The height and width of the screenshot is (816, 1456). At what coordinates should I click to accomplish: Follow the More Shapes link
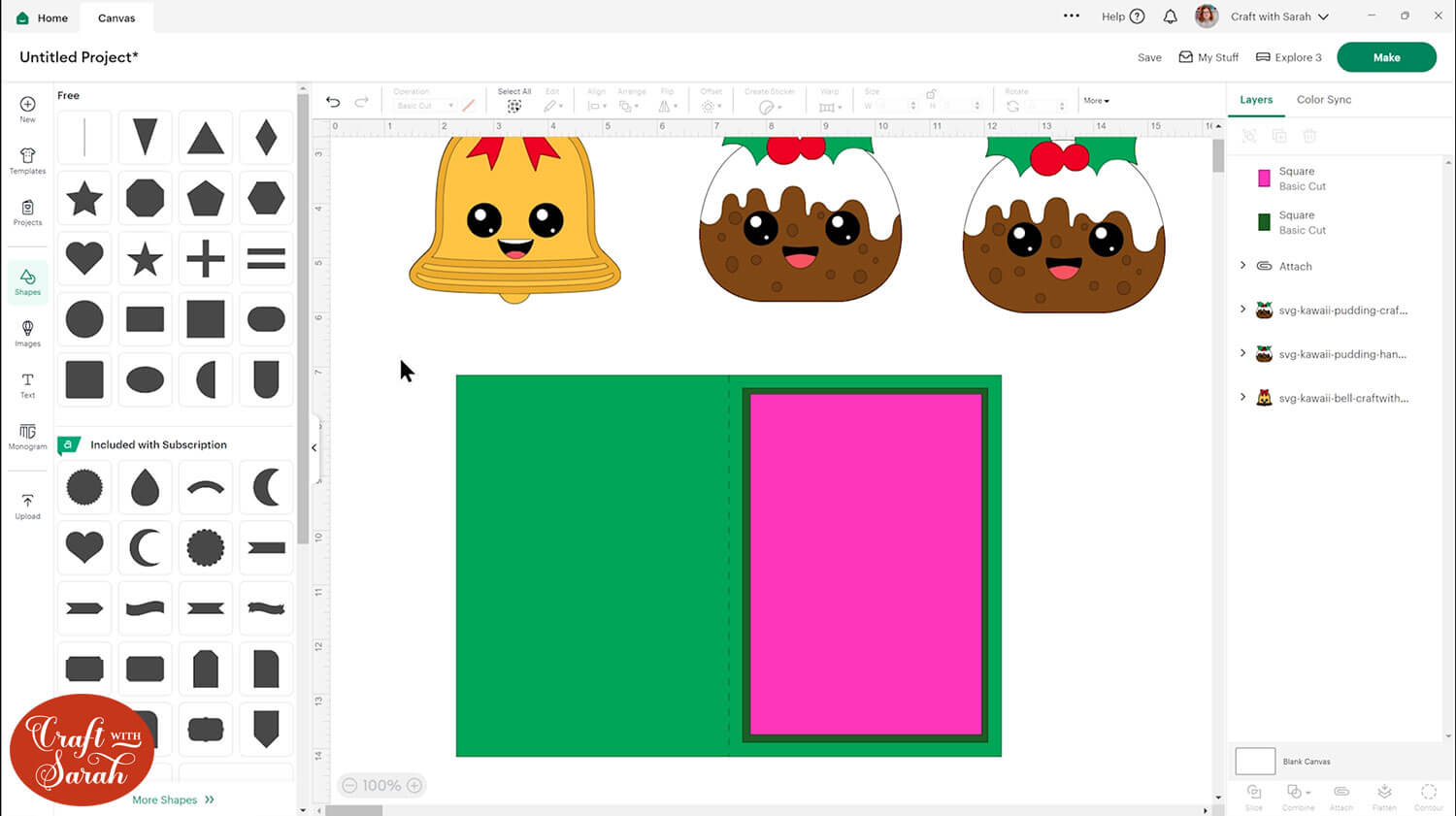tap(172, 800)
